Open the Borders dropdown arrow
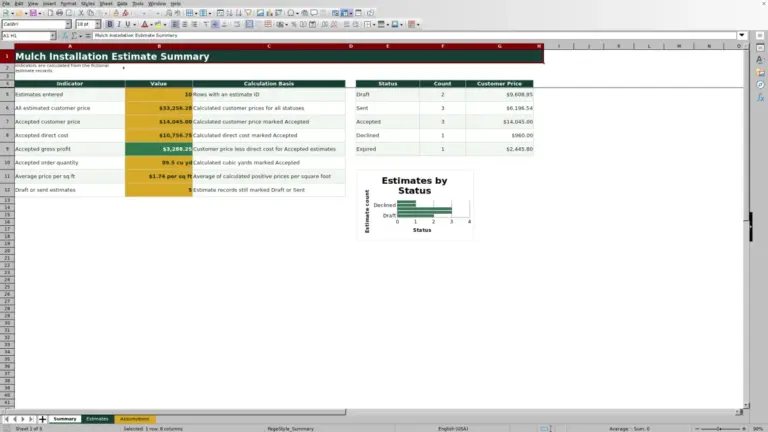768x432 pixels. click(x=374, y=24)
